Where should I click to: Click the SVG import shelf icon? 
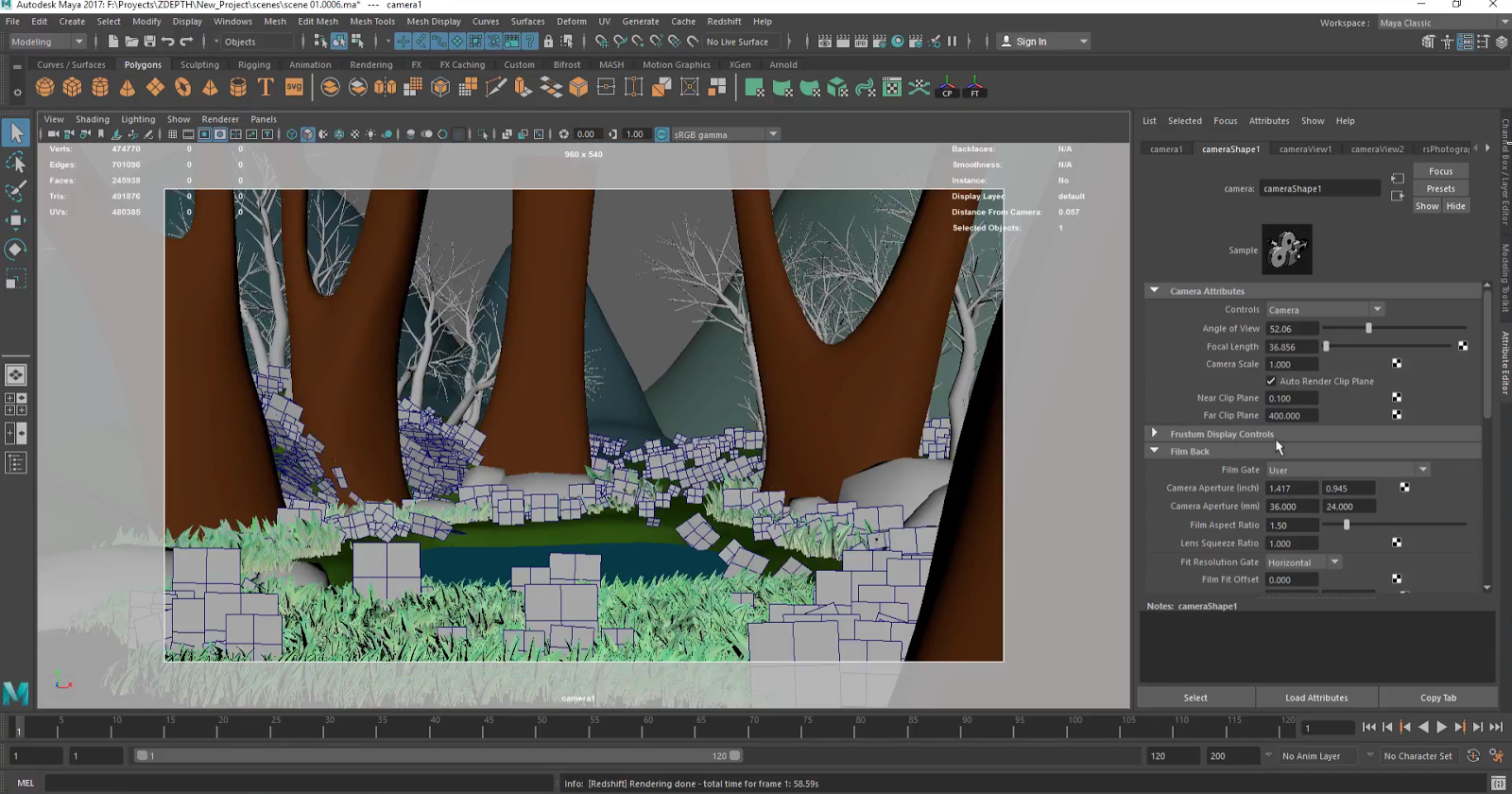(x=294, y=88)
